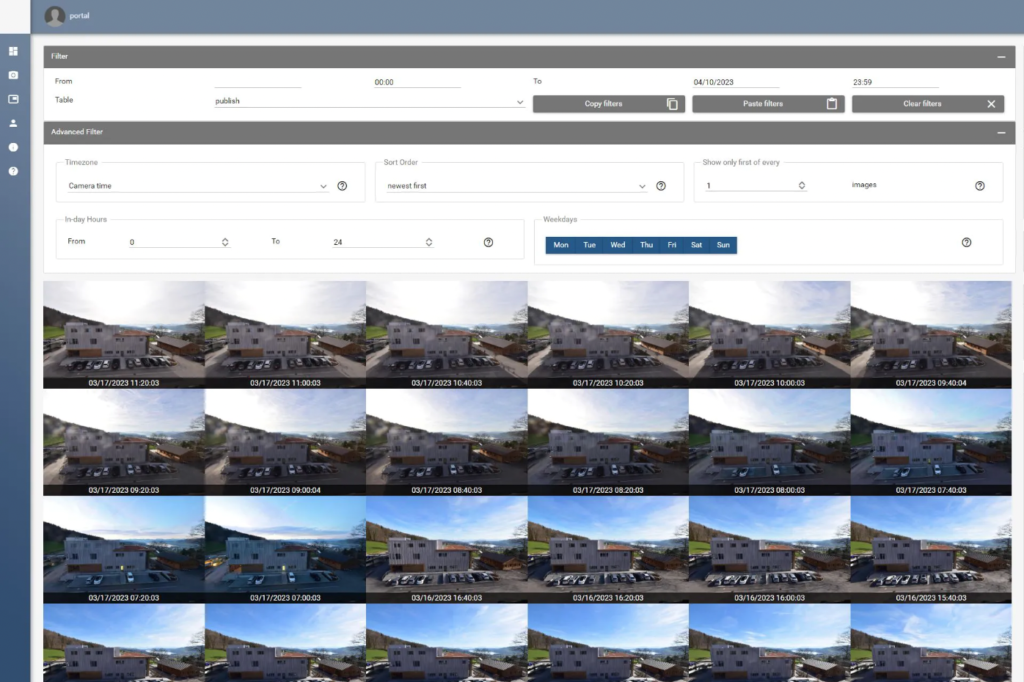Click the Clear filters button
Image resolution: width=1024 pixels, height=682 pixels.
click(x=927, y=104)
